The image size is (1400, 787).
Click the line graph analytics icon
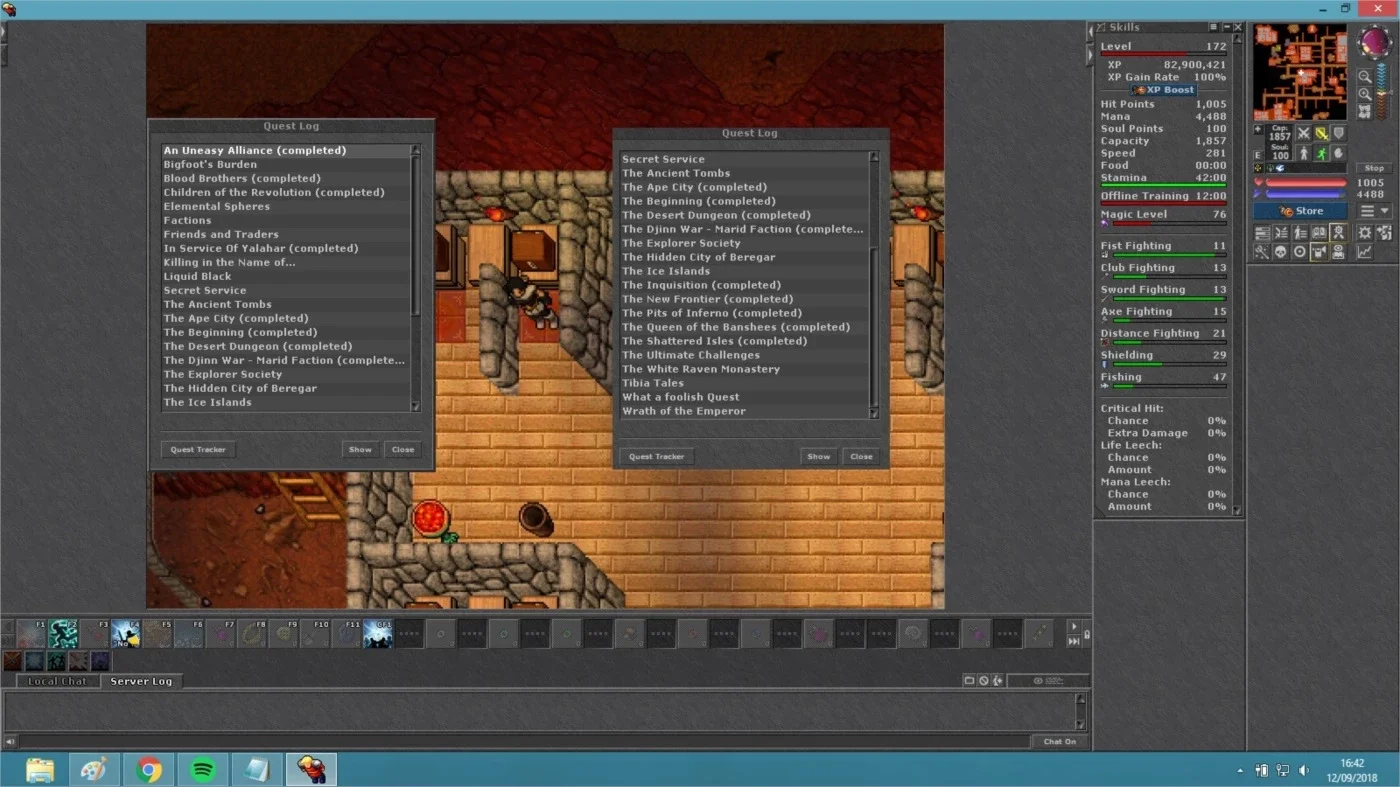click(1364, 252)
